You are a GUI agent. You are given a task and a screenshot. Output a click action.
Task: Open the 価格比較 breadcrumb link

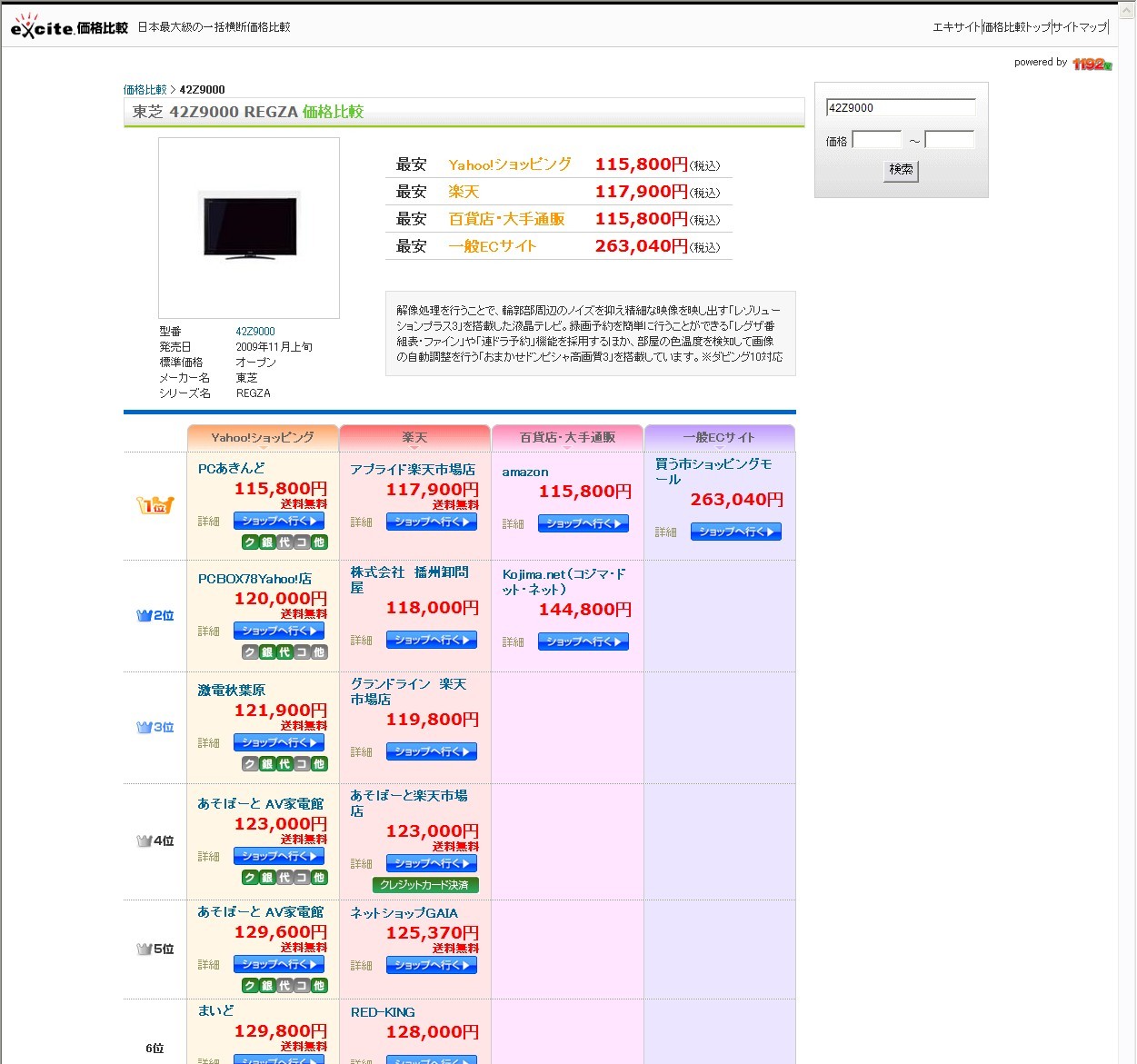[145, 90]
